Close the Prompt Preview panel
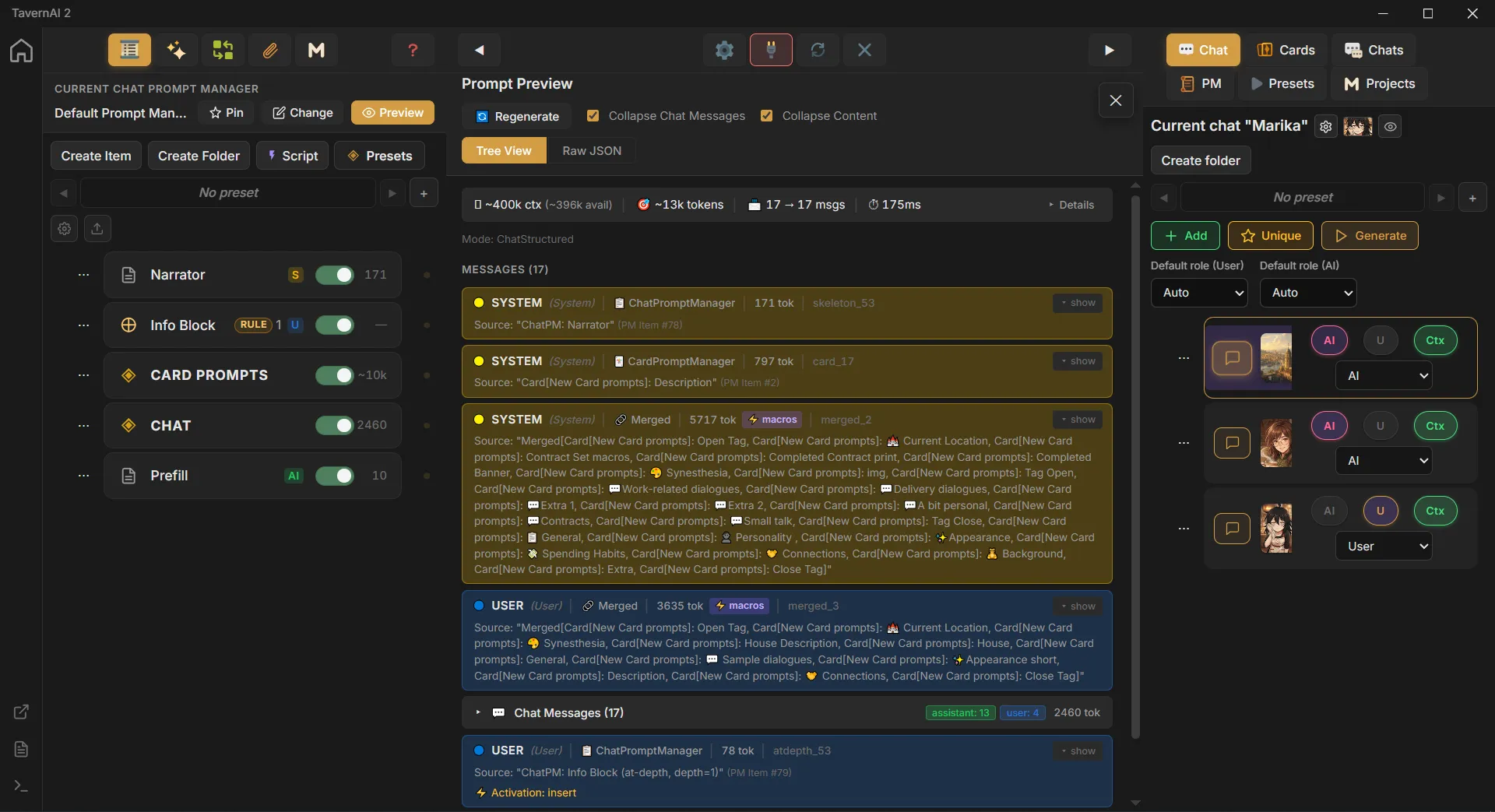This screenshot has height=812, width=1495. point(1116,100)
